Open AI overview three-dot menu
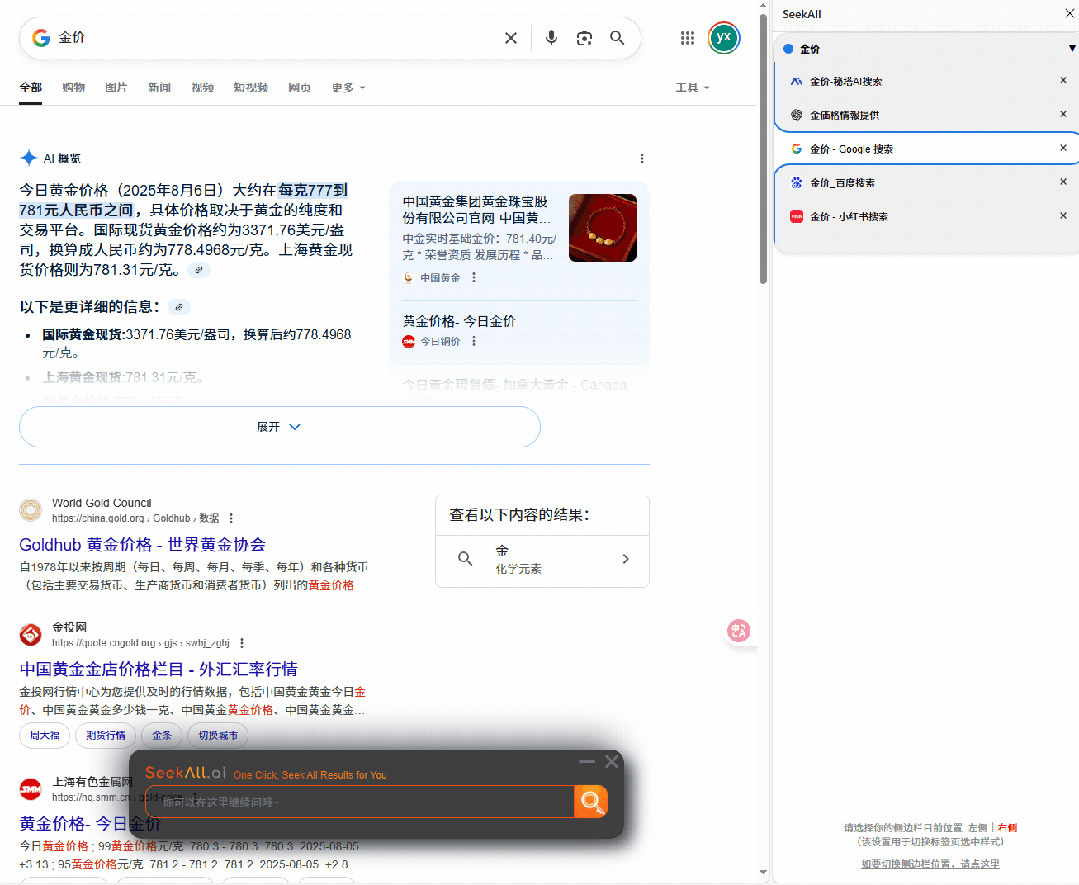Image resolution: width=1079 pixels, height=885 pixels. pos(642,158)
